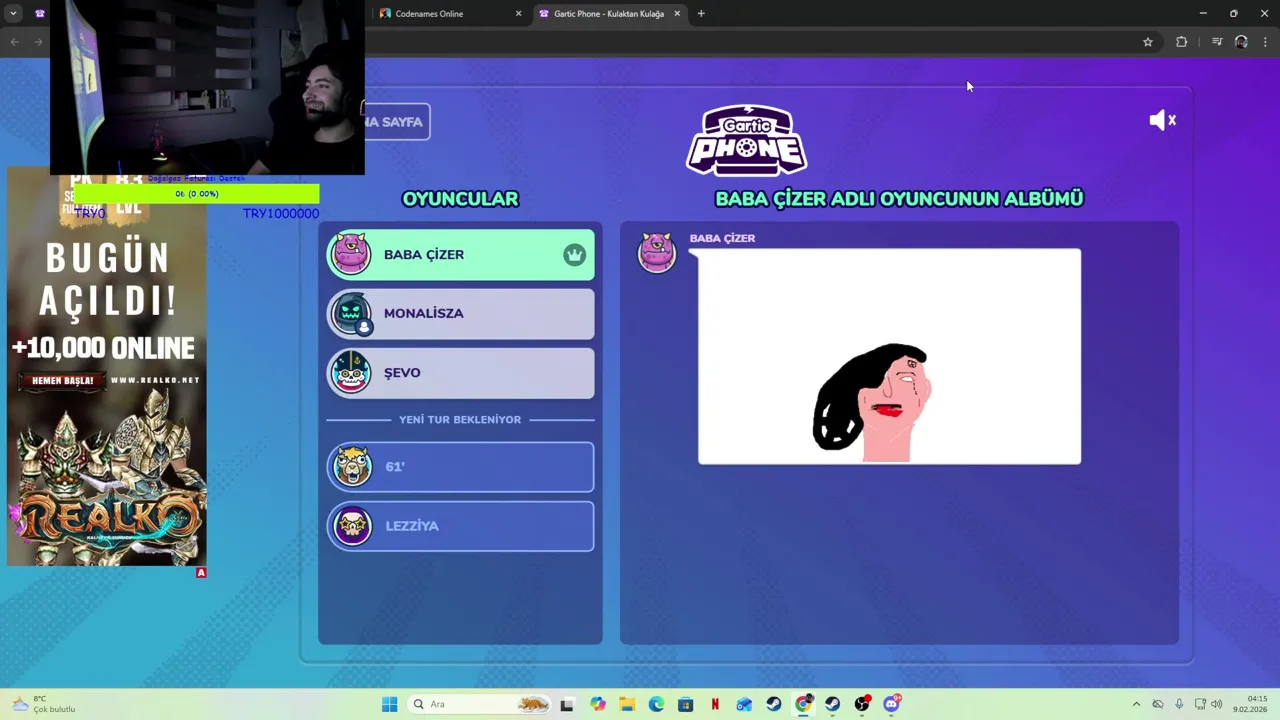Open BABA ÇİZER's album from players list
The width and height of the screenshot is (1280, 720).
pos(460,254)
